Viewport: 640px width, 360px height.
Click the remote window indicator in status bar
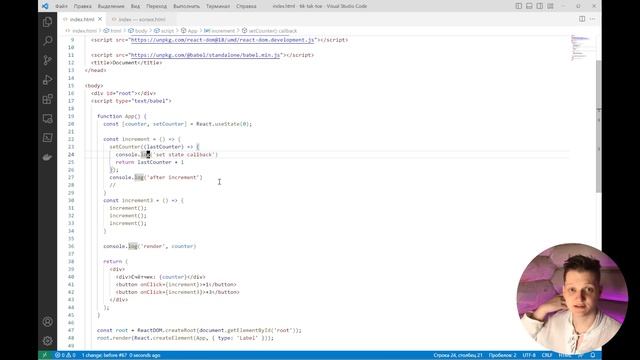[45, 355]
